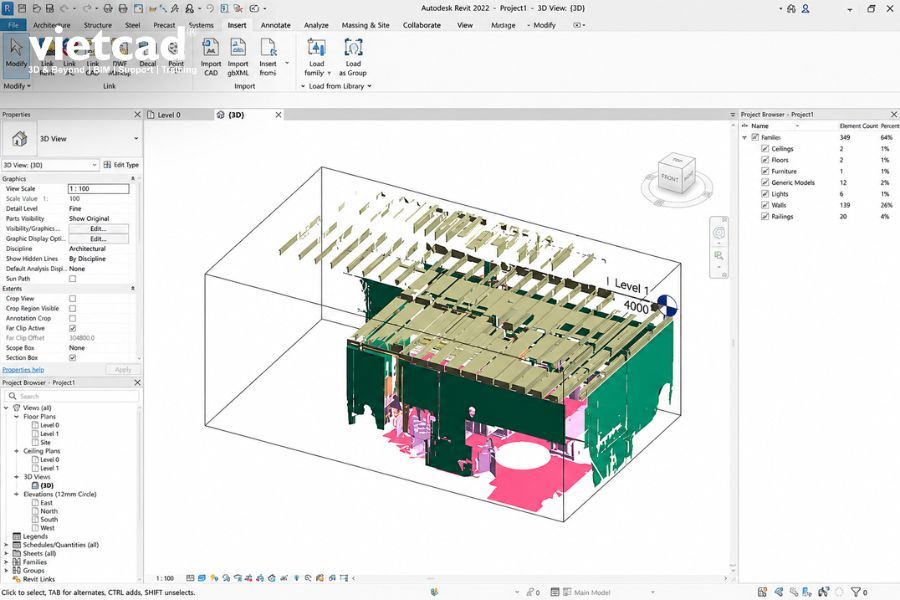This screenshot has height=600, width=900.
Task: Click the View Scale 1 : 100 field
Action: click(x=98, y=189)
